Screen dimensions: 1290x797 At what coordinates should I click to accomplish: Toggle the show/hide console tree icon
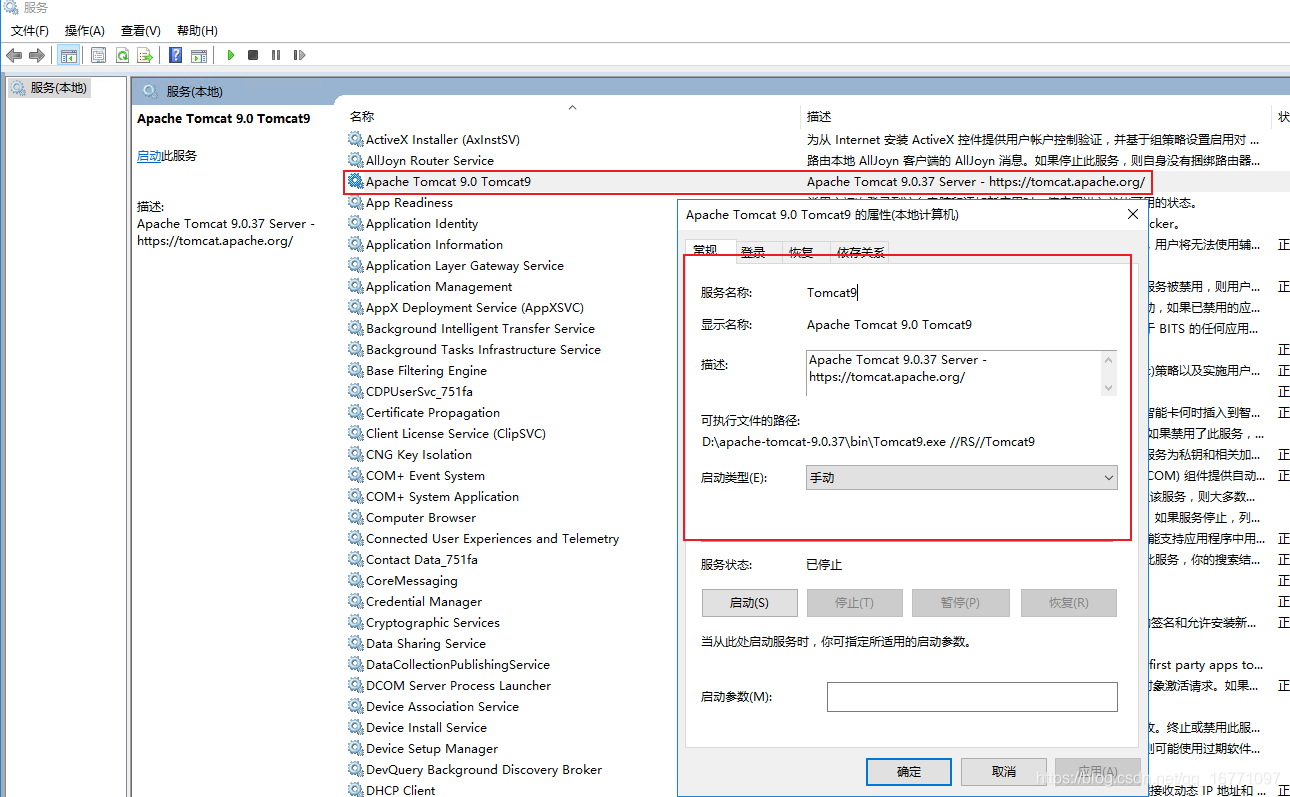pyautogui.click(x=68, y=56)
